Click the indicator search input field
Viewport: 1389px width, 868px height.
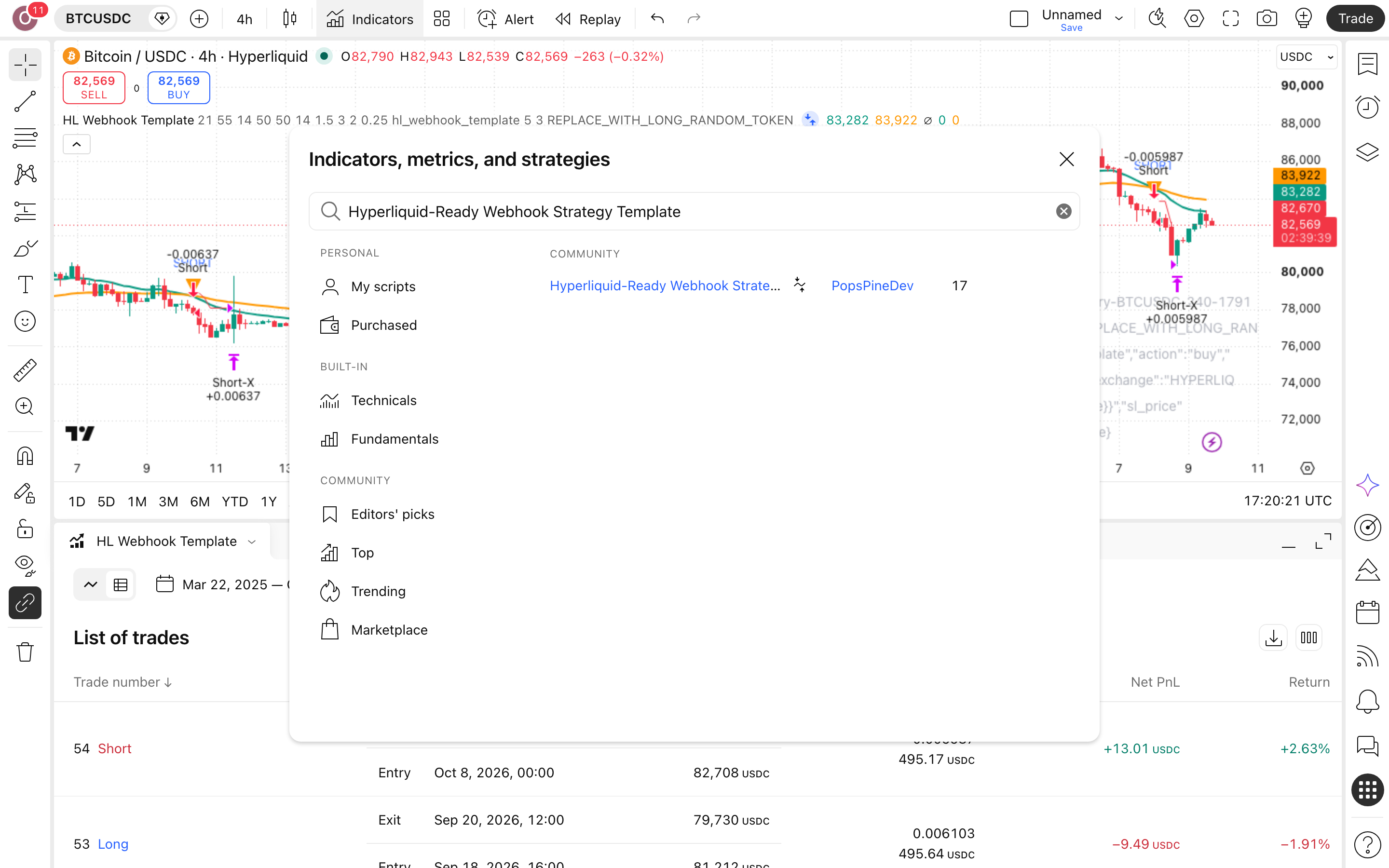(694, 211)
